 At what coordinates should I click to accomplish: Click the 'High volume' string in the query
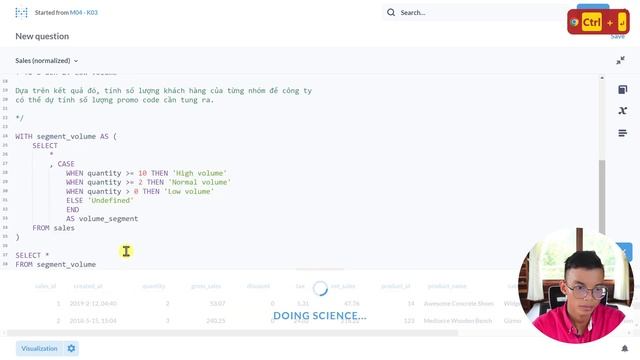pyautogui.click(x=200, y=173)
